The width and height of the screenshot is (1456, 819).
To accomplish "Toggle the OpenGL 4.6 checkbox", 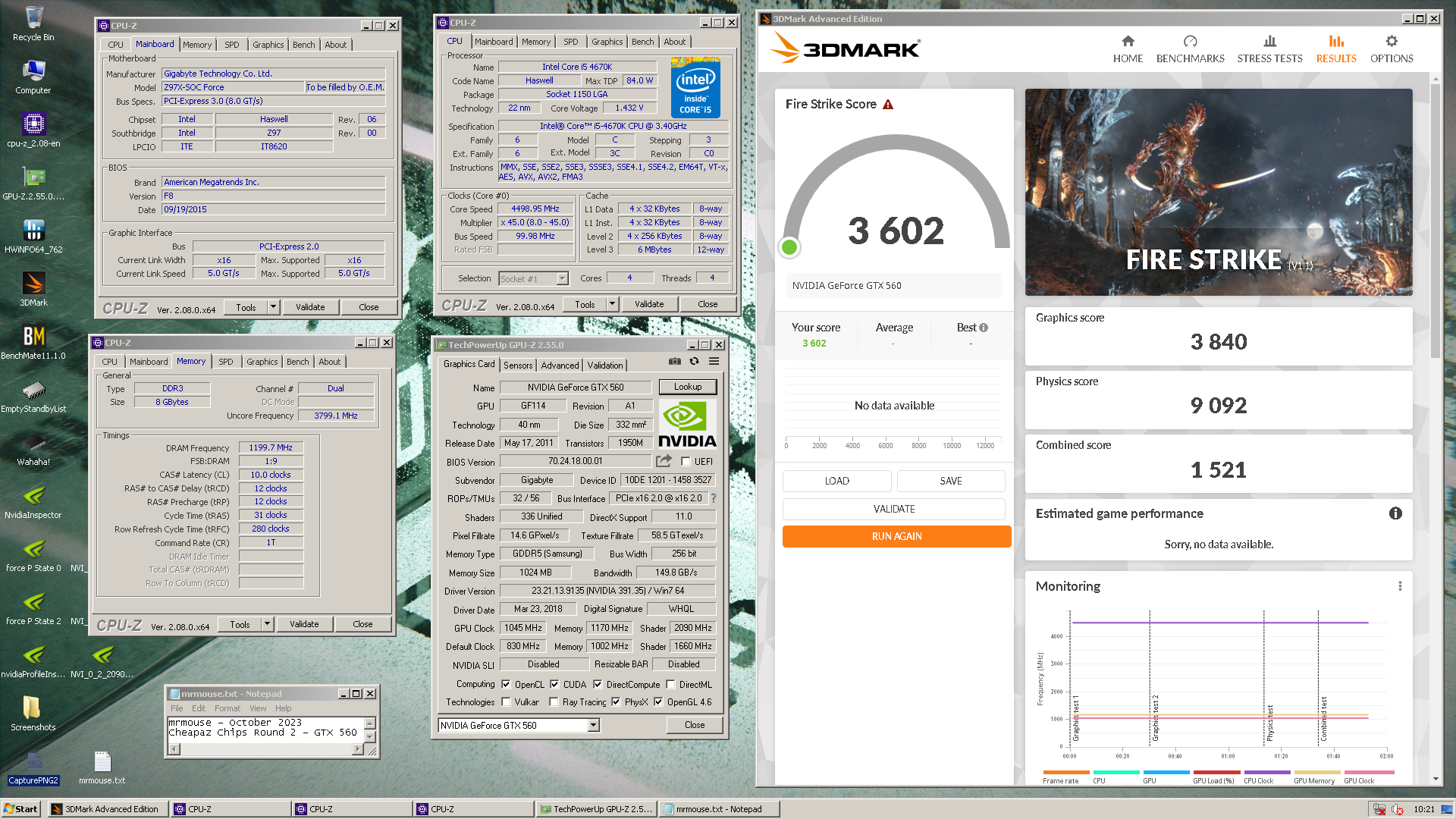I will pos(658,702).
